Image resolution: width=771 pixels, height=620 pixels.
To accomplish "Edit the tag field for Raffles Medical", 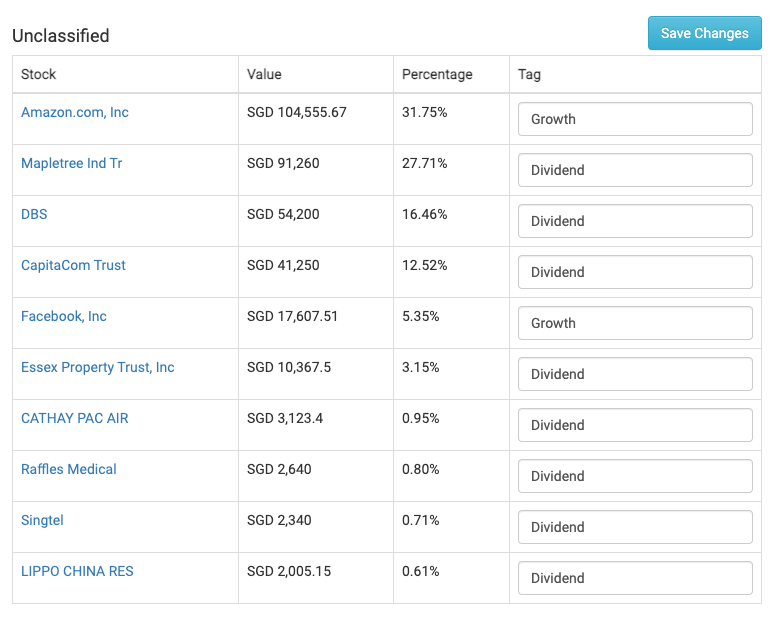I will (635, 476).
